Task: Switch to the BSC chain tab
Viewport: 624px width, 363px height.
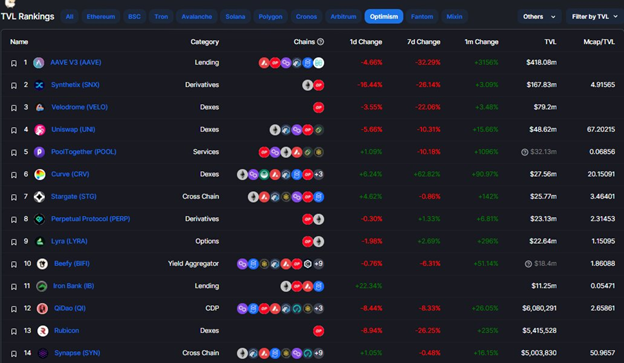Action: (x=135, y=16)
